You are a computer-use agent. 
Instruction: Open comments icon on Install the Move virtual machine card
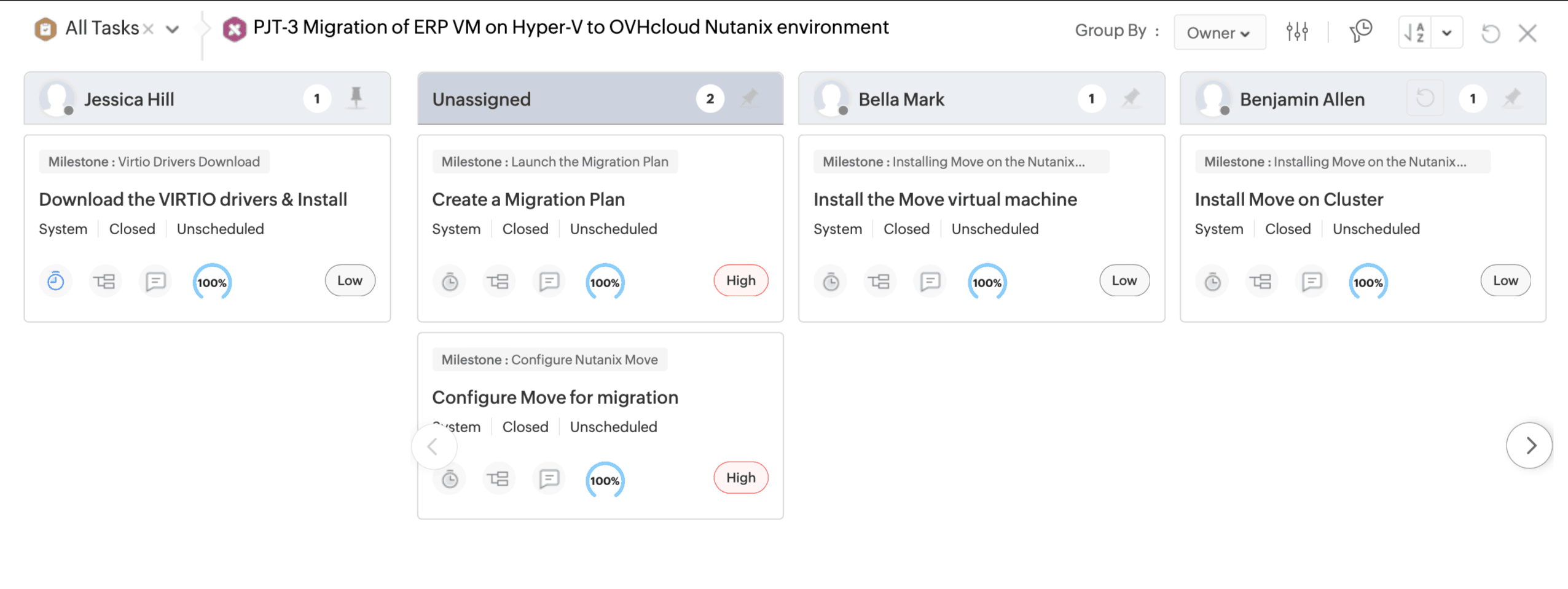(930, 282)
